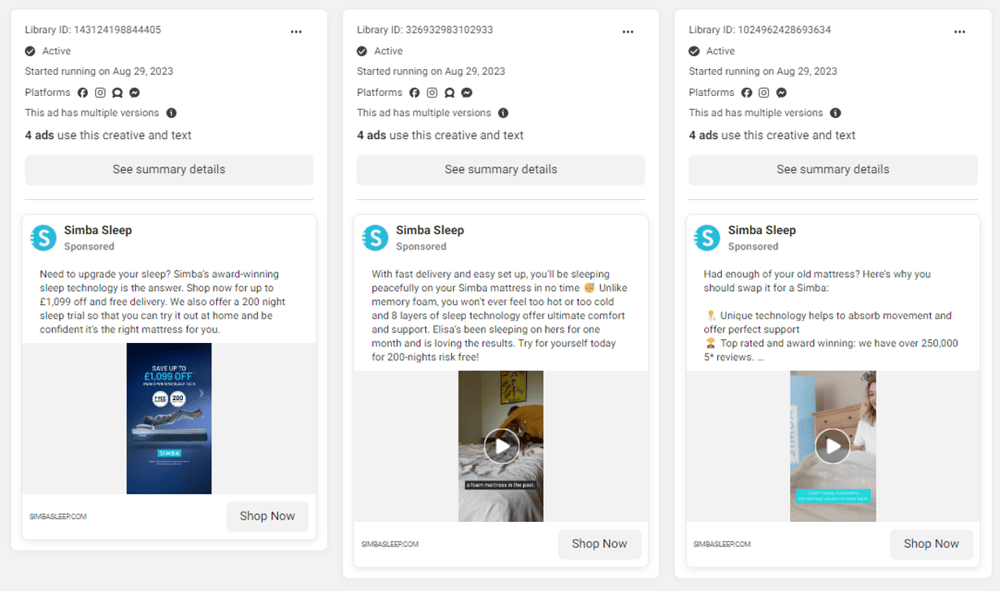The height and width of the screenshot is (591, 1000).
Task: Click Audience Network icon on first ad
Action: 117,92
